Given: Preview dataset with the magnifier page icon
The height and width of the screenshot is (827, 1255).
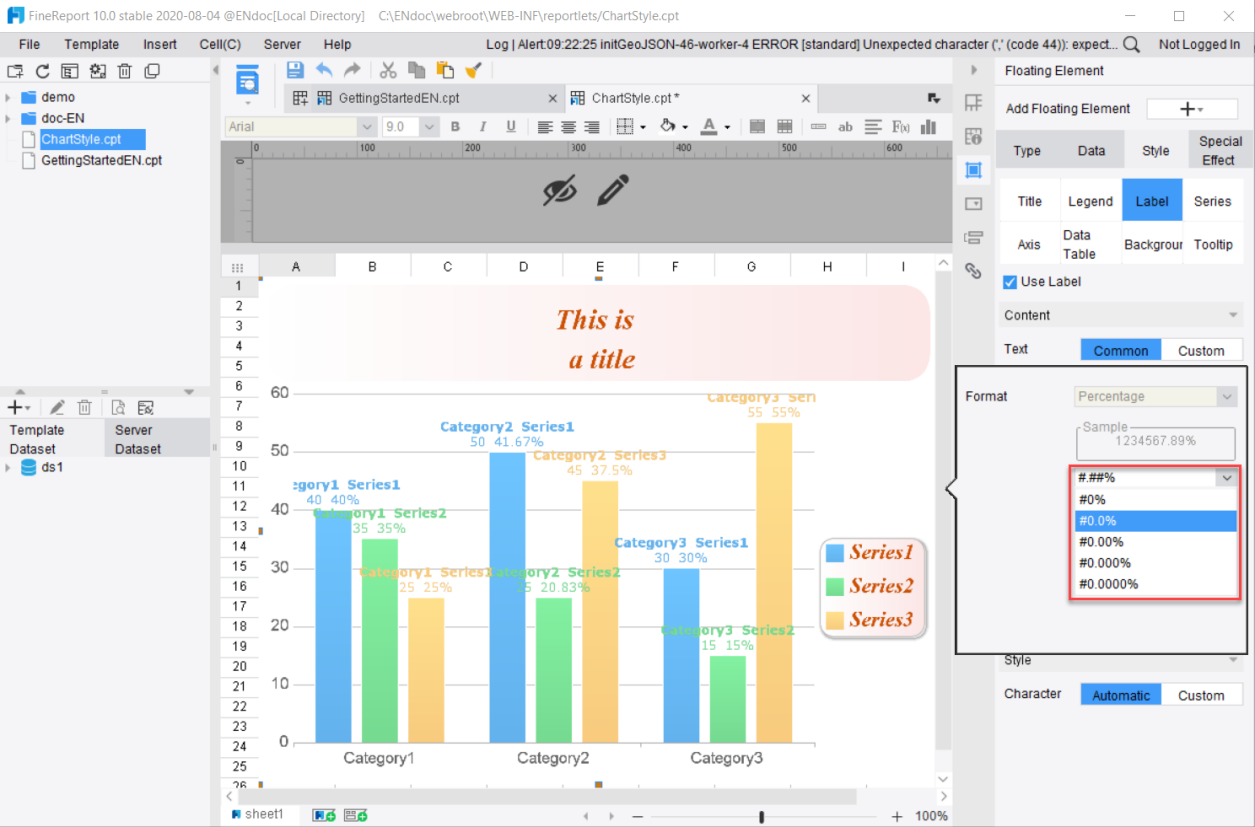Looking at the screenshot, I should [x=118, y=407].
